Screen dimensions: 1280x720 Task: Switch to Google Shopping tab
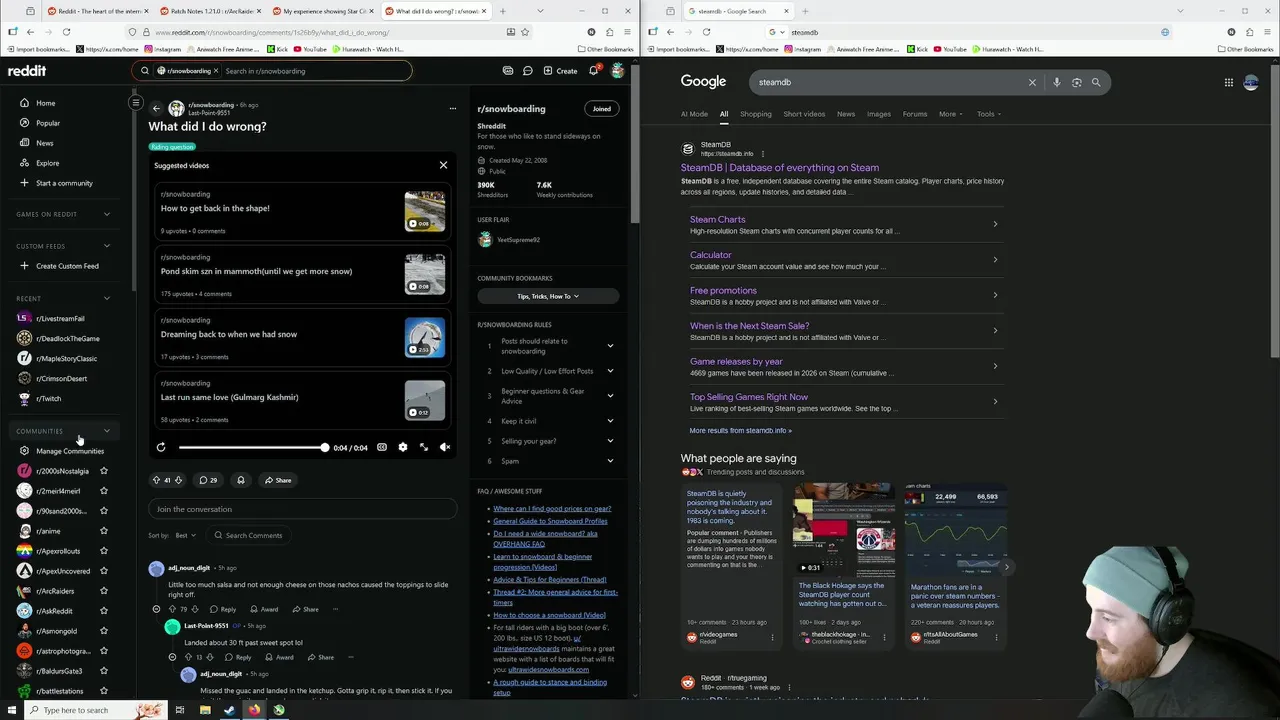(756, 114)
